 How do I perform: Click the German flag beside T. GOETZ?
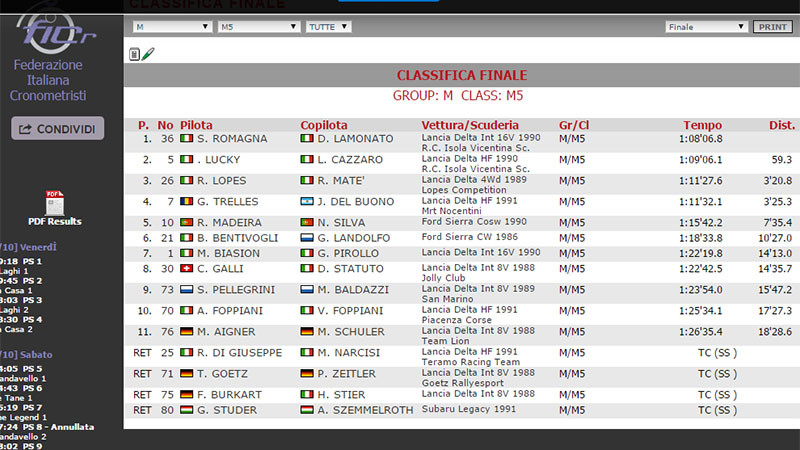tap(186, 373)
